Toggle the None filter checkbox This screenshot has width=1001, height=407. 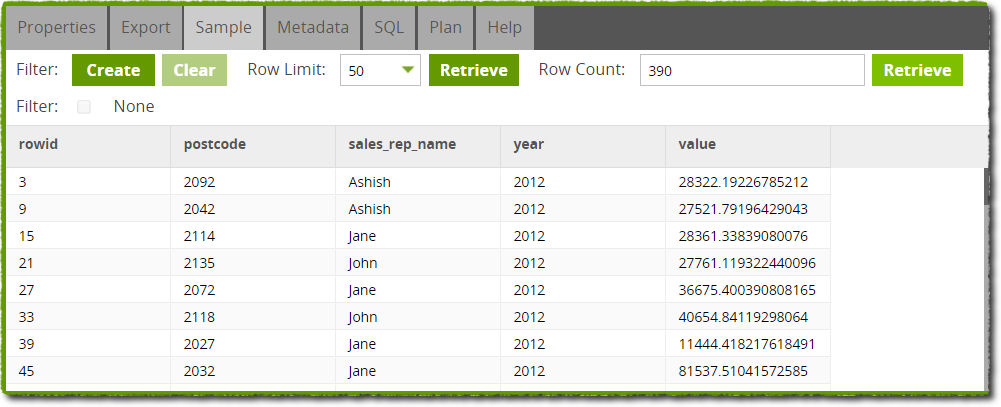[x=84, y=107]
